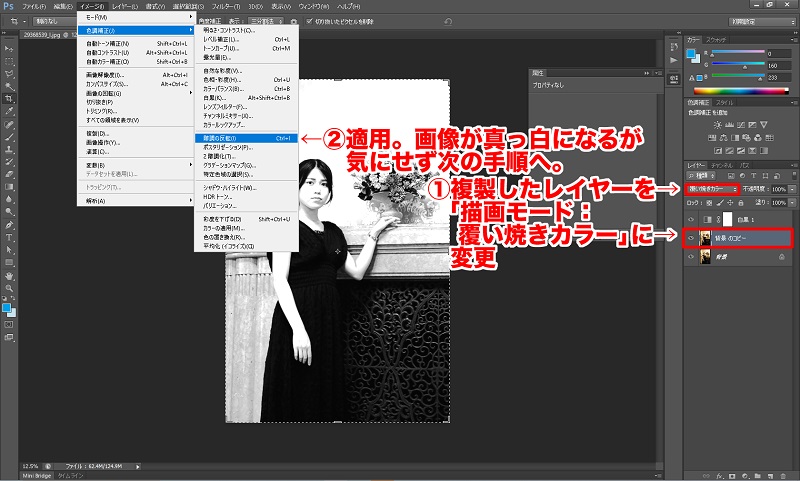Toggle Quick Mask mode icon
Viewport: 800px width, 481px height.
(x=9, y=324)
